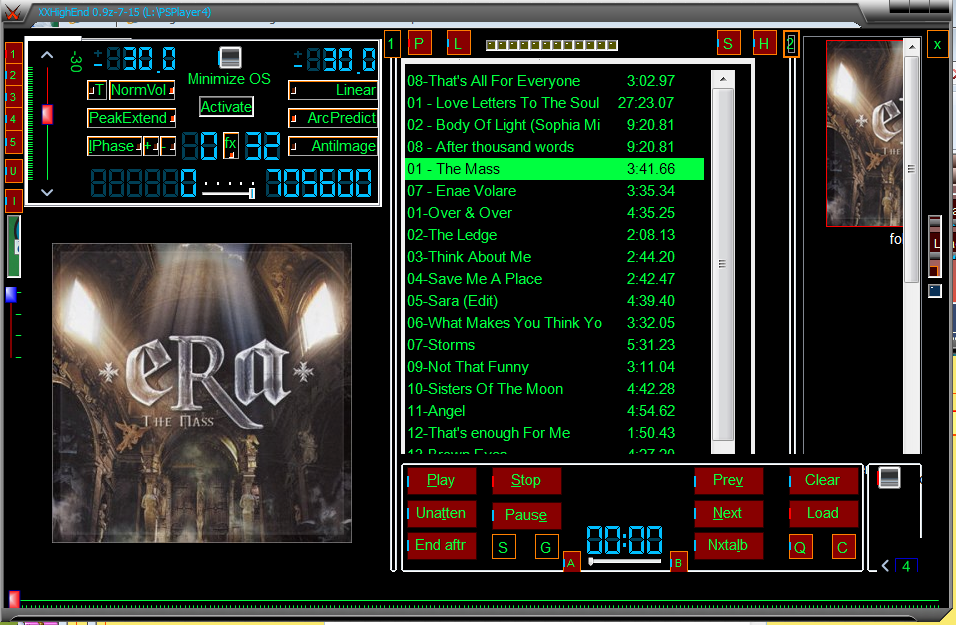Click the L button next to P
This screenshot has width=956, height=625.
coord(458,43)
